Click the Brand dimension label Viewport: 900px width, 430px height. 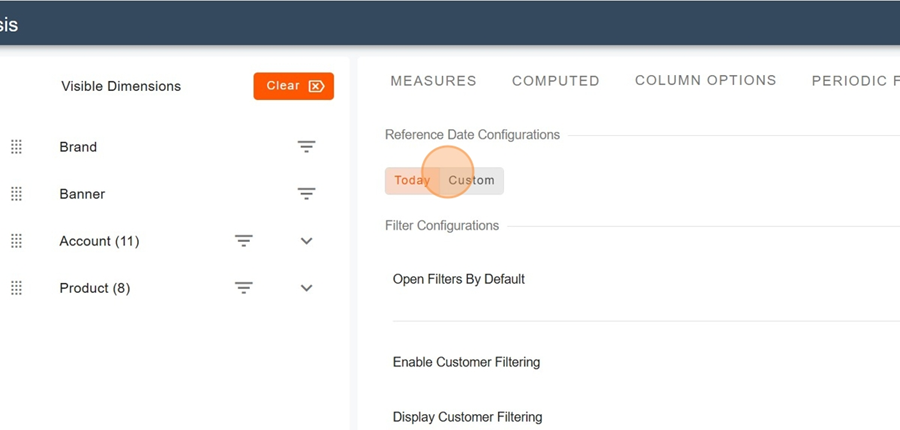click(x=78, y=147)
